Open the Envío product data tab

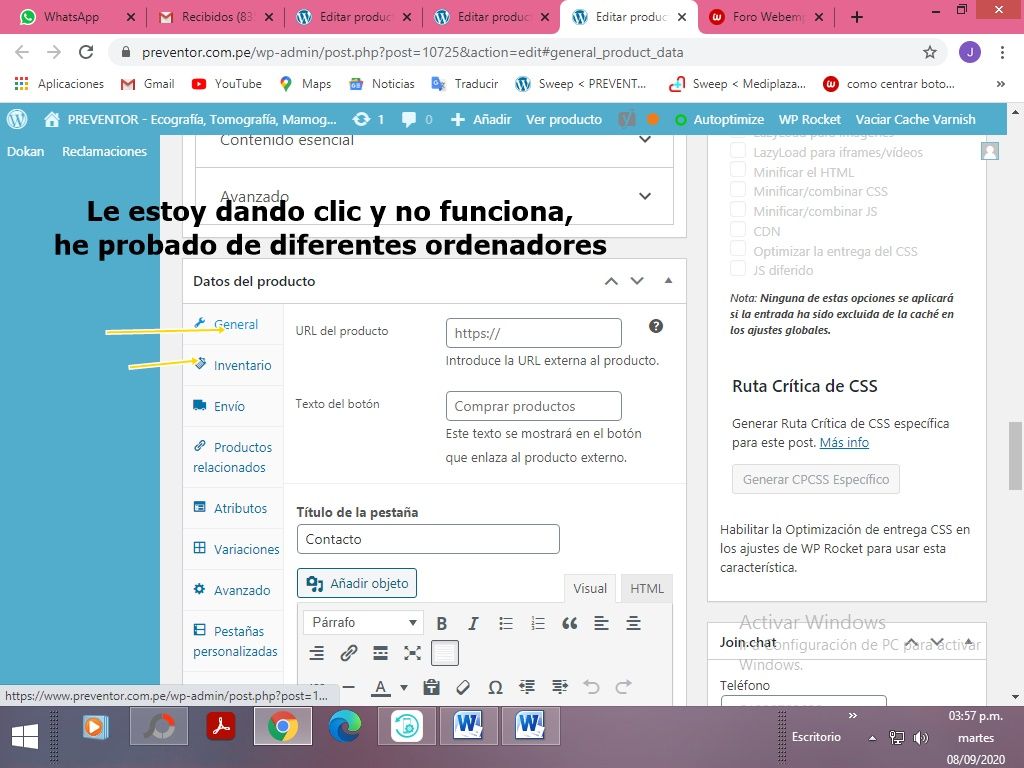[x=233, y=406]
